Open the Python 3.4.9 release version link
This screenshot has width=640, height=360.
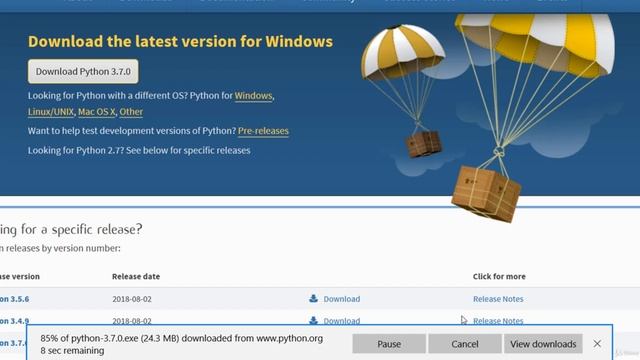coord(14,321)
